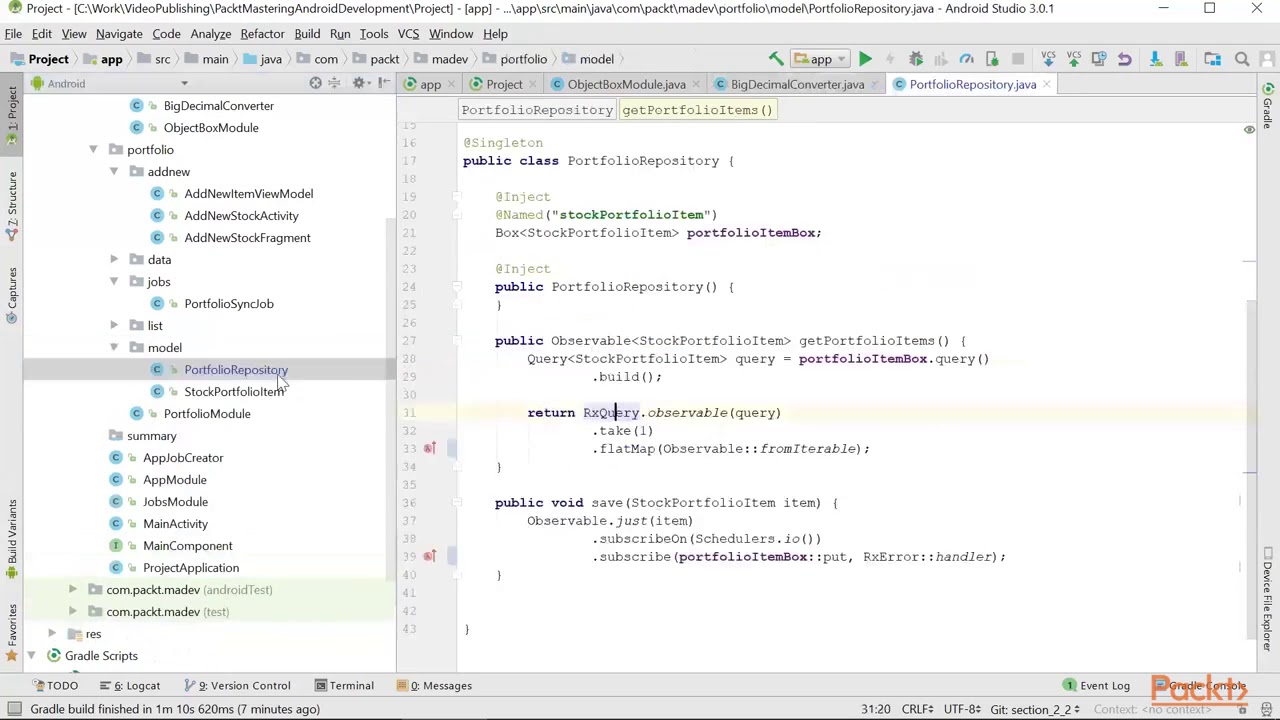Image resolution: width=1280 pixels, height=720 pixels.
Task: Toggle the Logcat tool window
Action: 129,685
